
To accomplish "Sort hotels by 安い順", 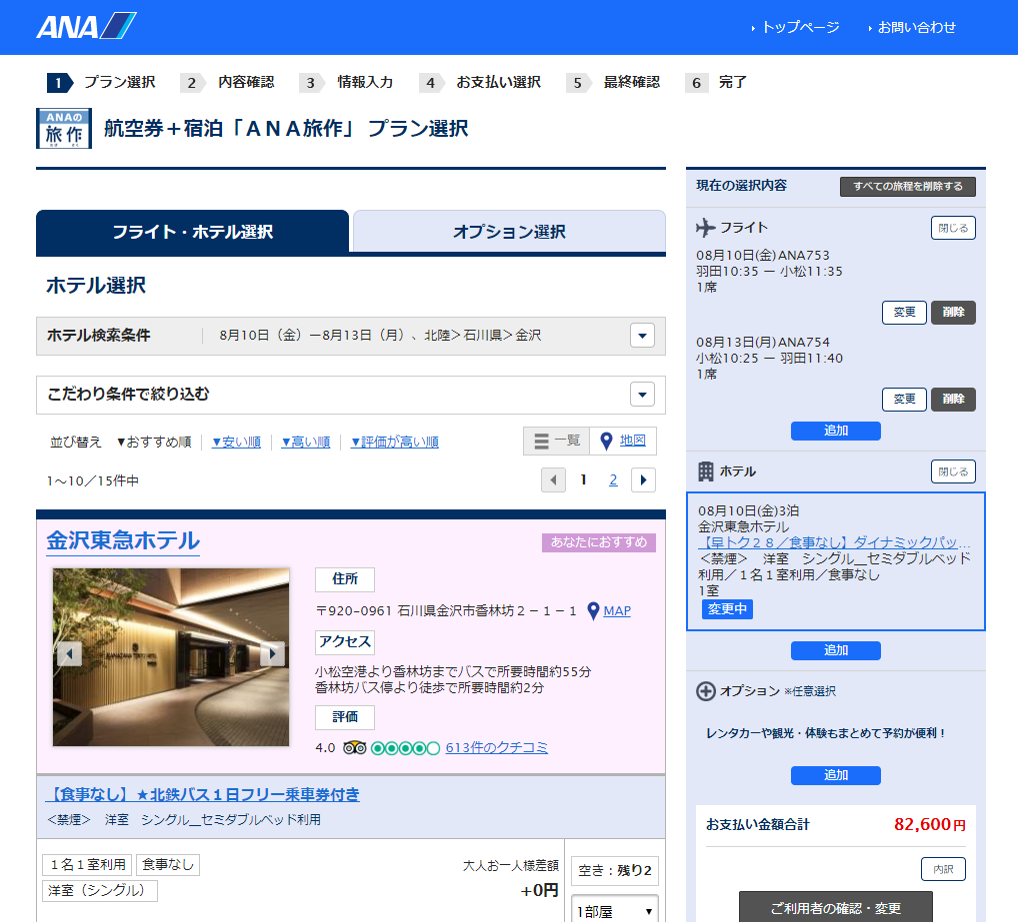I will click(236, 442).
